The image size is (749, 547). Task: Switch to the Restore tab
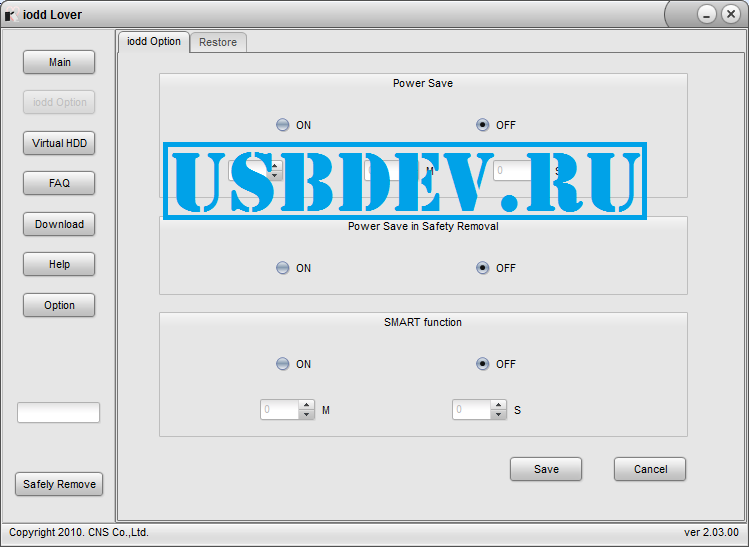tap(218, 42)
